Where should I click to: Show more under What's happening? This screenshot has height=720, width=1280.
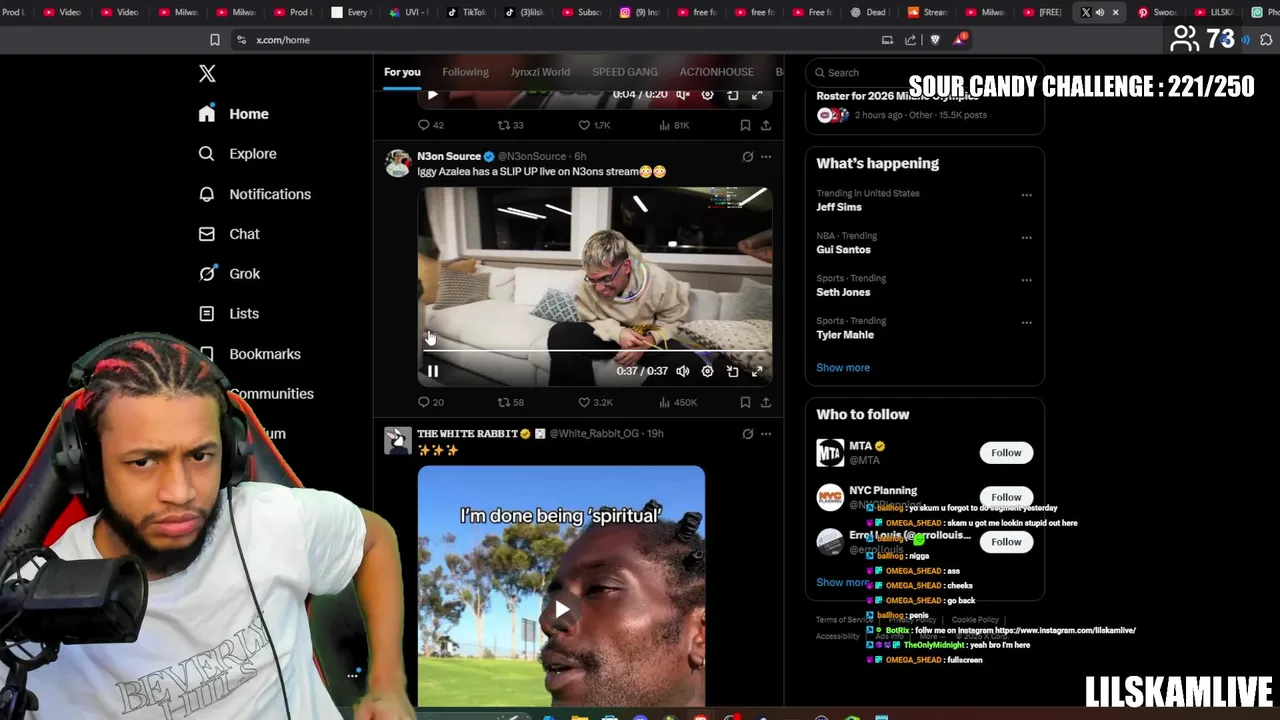[843, 367]
